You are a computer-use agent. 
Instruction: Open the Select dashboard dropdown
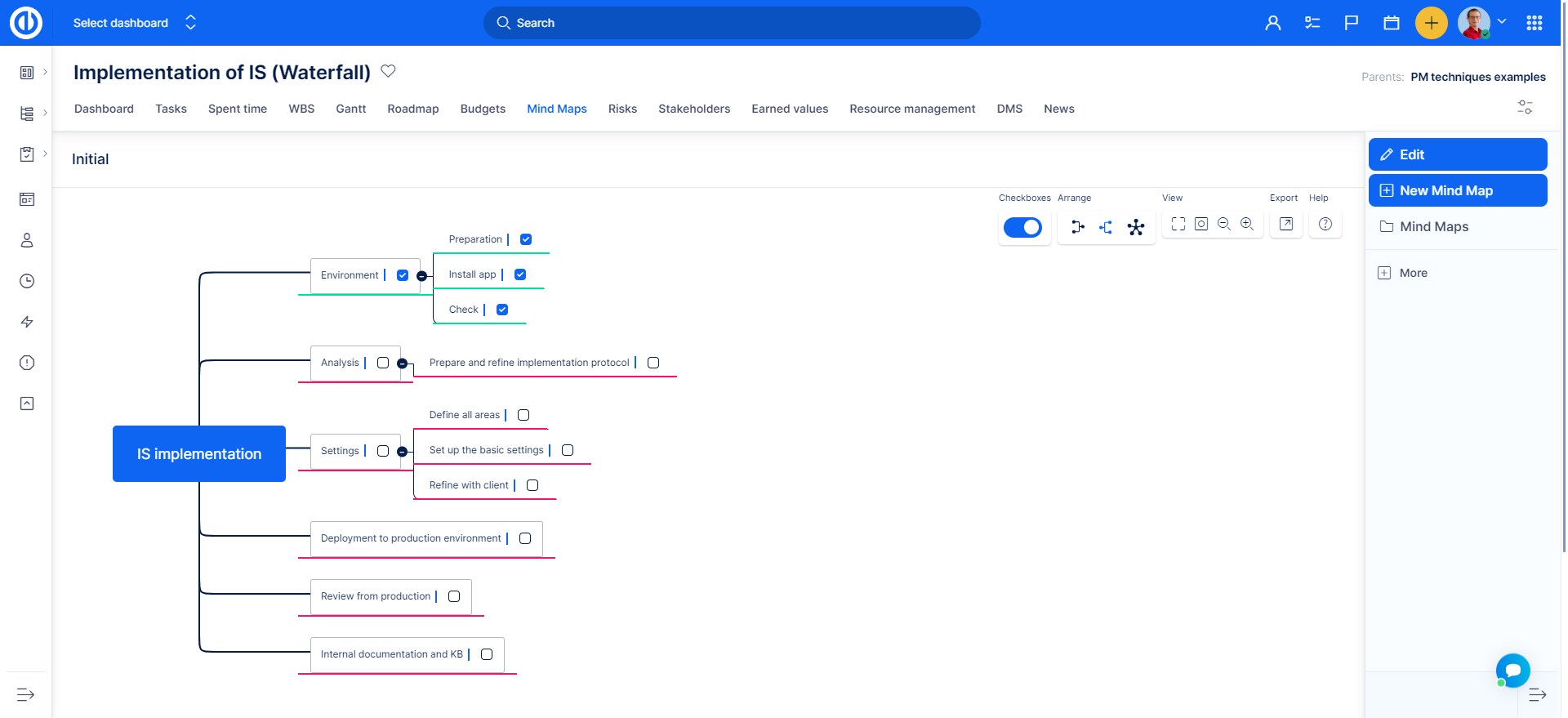(135, 23)
